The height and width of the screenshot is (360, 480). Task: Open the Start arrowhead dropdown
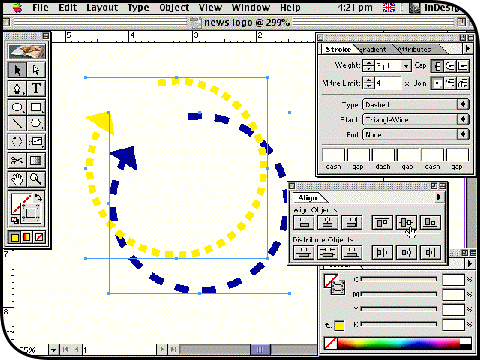click(416, 119)
